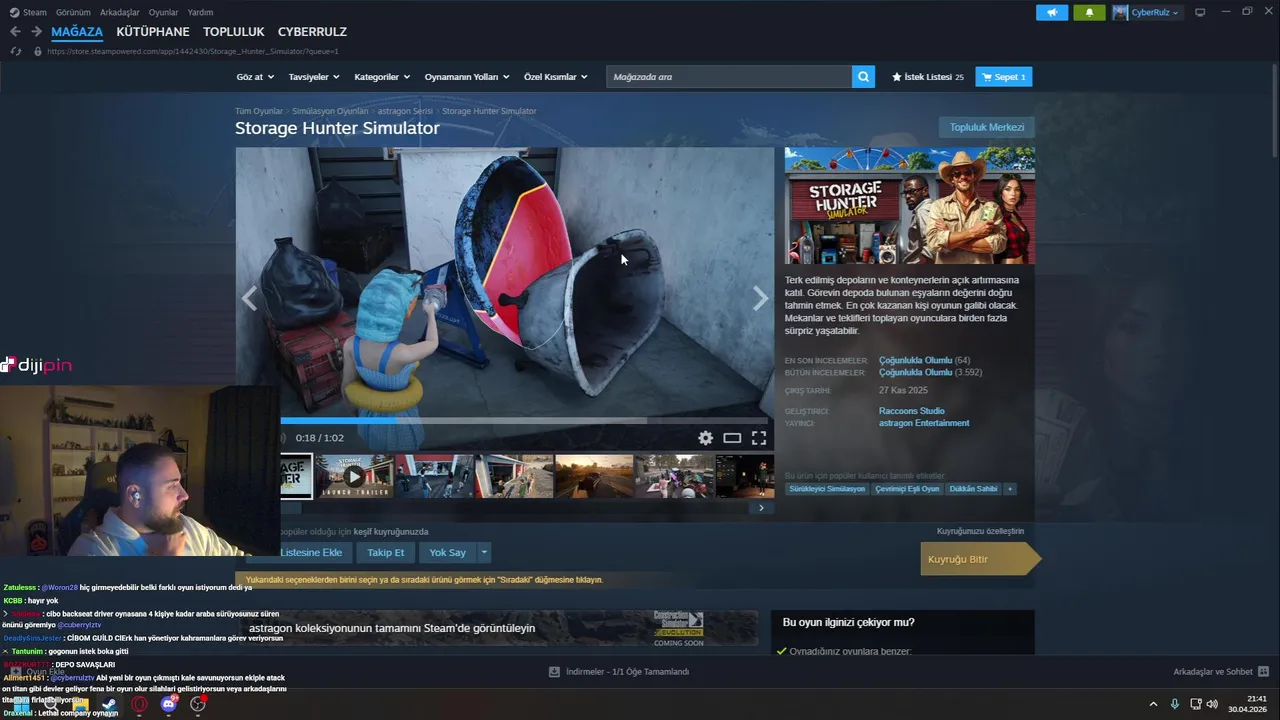Switch to the MAĞAZA tab
1280x720 pixels.
77,32
